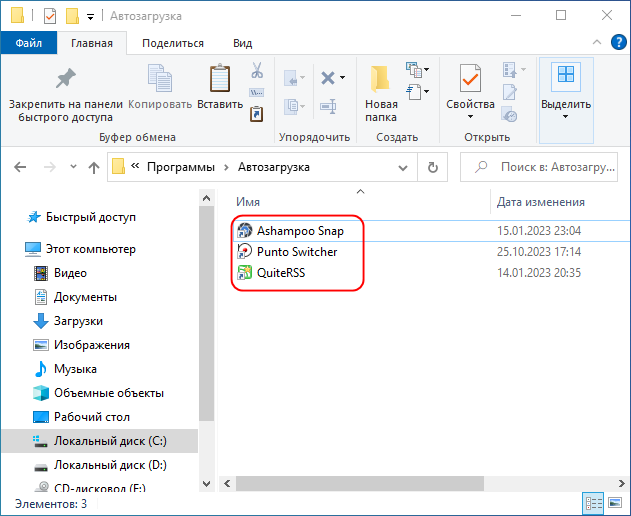
Task: Switch to details view icon in status bar
Action: click(594, 503)
